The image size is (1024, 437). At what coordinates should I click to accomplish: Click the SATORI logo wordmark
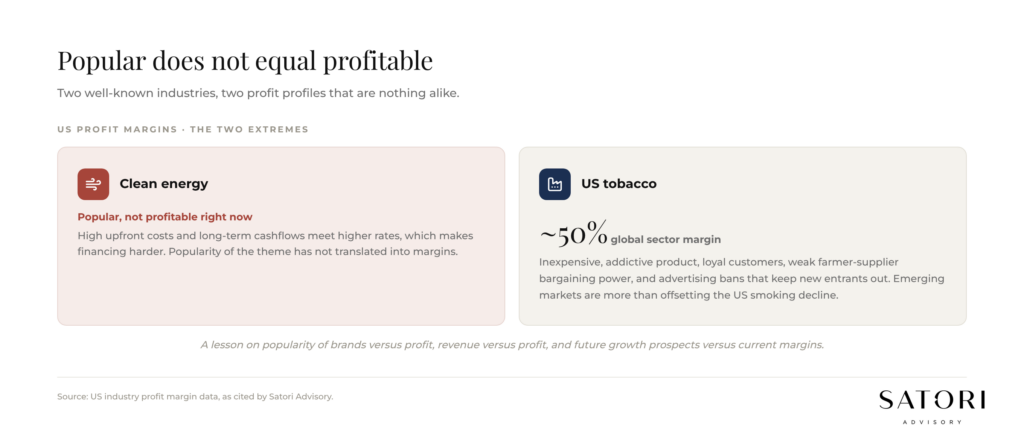point(932,400)
